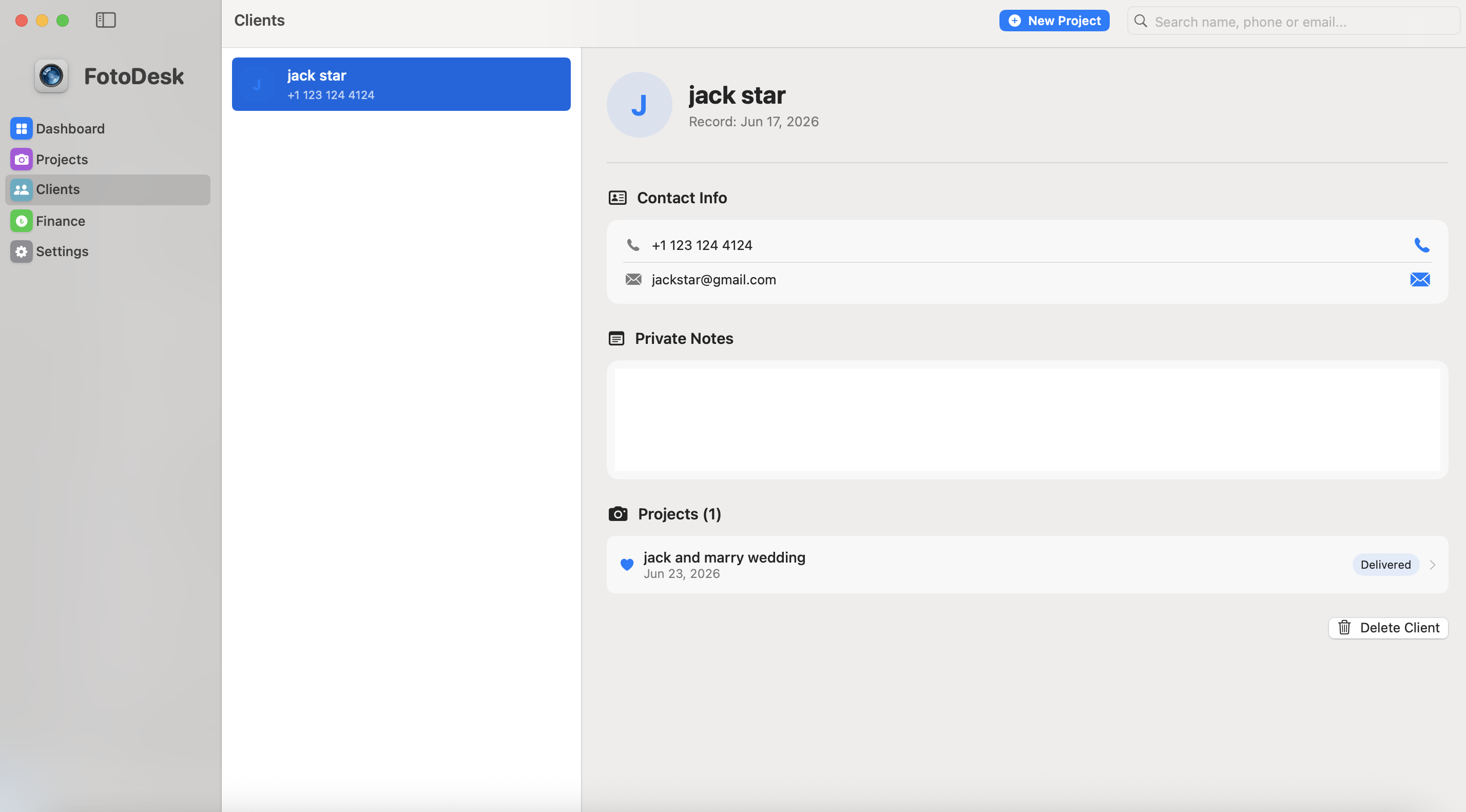Click the Projects section camera icon
1466x812 pixels.
(618, 514)
